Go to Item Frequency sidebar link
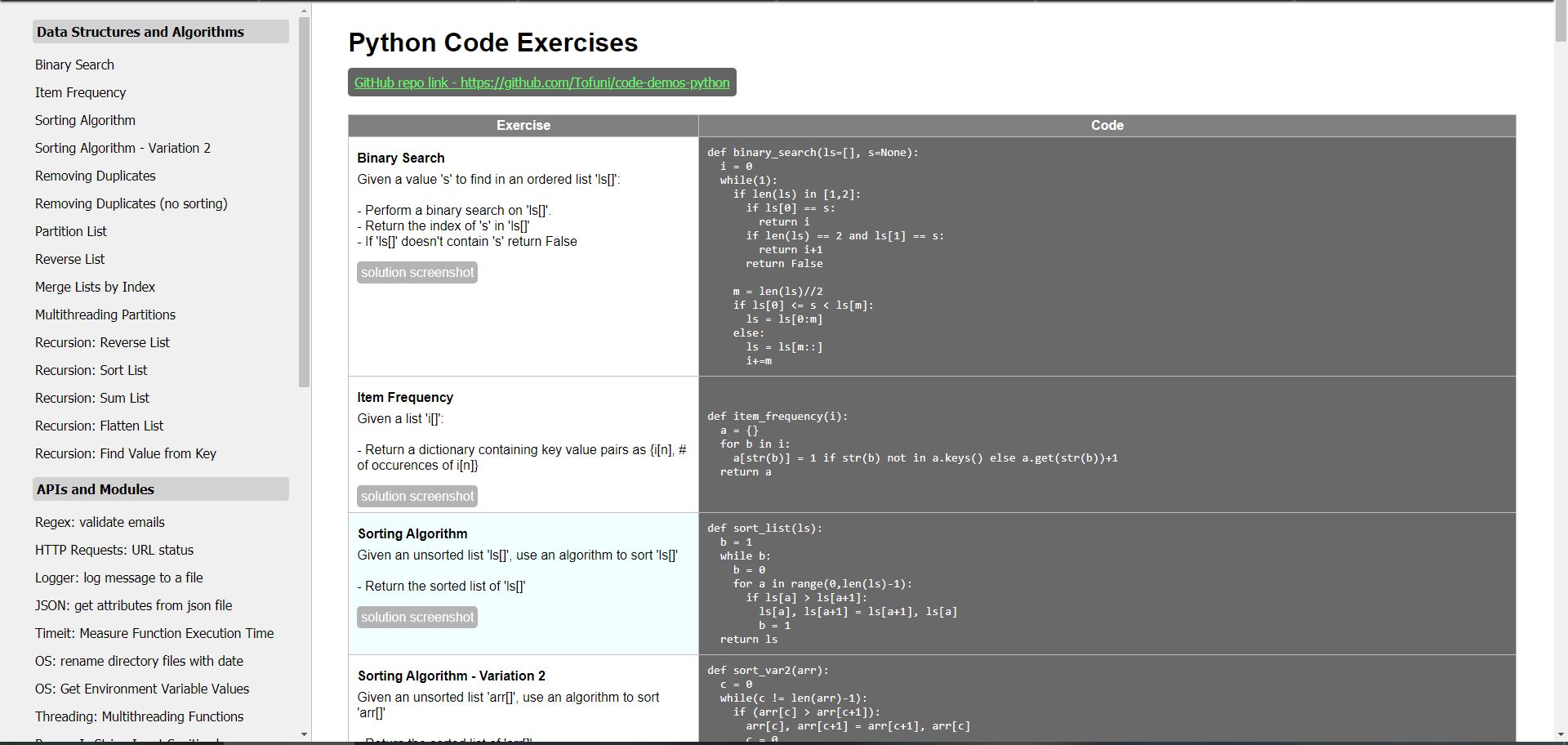 tap(80, 92)
